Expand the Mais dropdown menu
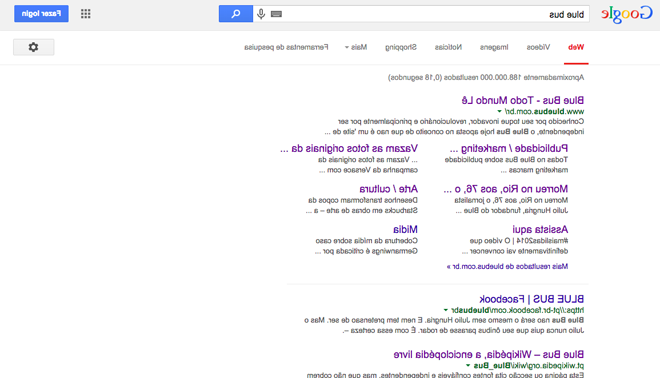This screenshot has width=660, height=378. pyautogui.click(x=356, y=47)
